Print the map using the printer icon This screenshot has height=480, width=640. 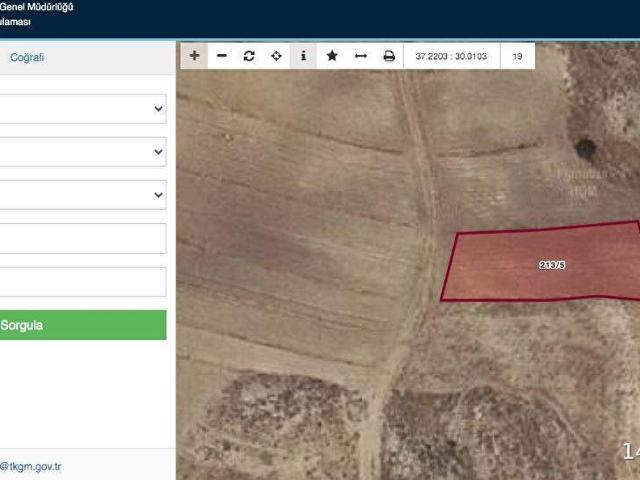click(x=389, y=56)
